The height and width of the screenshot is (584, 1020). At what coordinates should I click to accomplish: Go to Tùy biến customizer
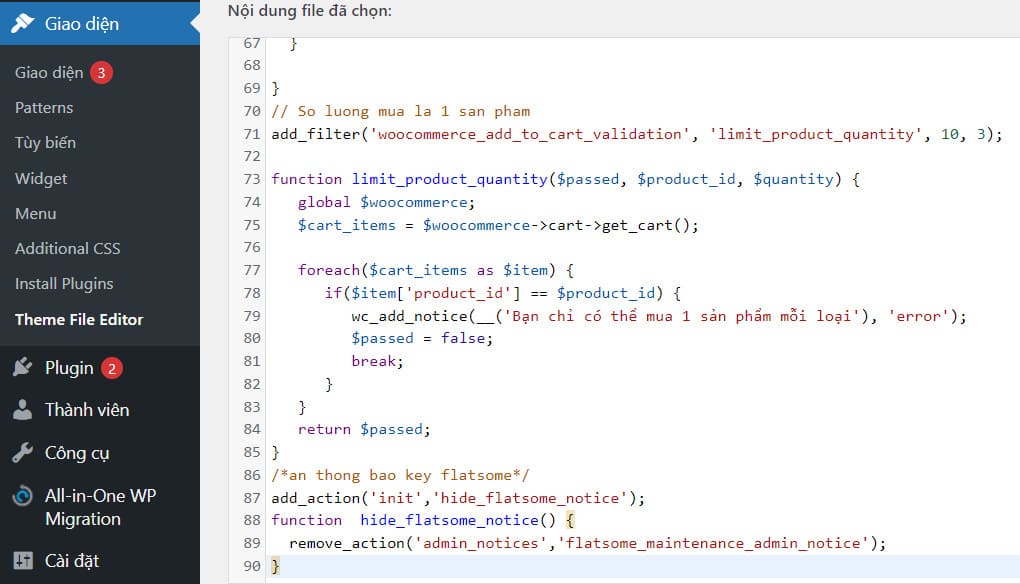coord(45,143)
